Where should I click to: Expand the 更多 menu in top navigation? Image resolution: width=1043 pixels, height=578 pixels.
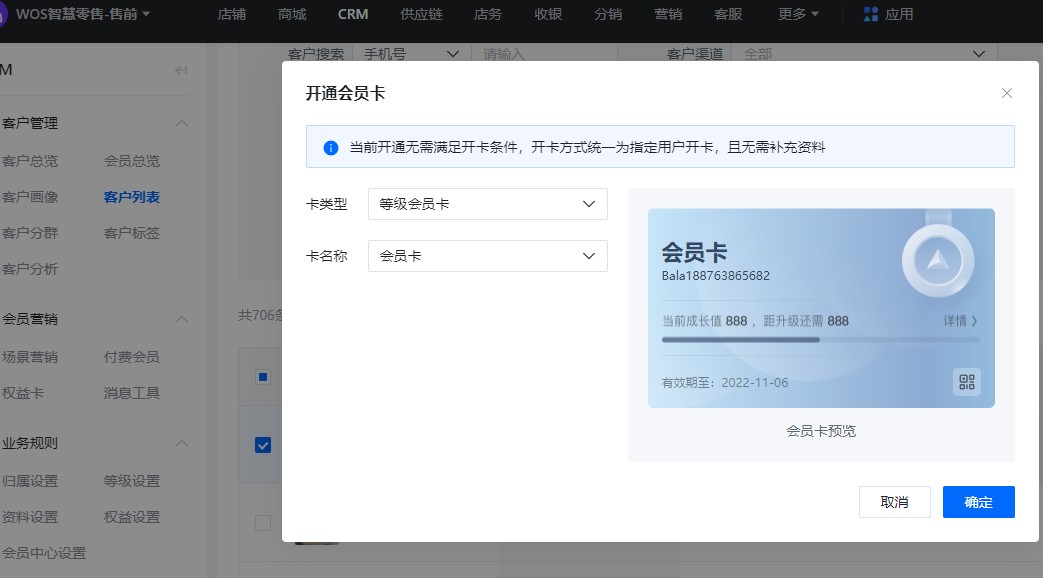click(x=798, y=14)
